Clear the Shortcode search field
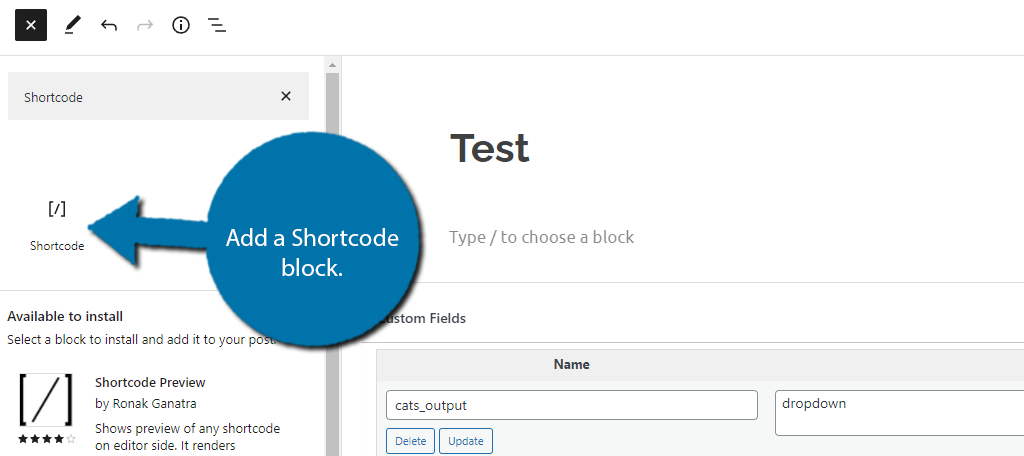 point(286,97)
